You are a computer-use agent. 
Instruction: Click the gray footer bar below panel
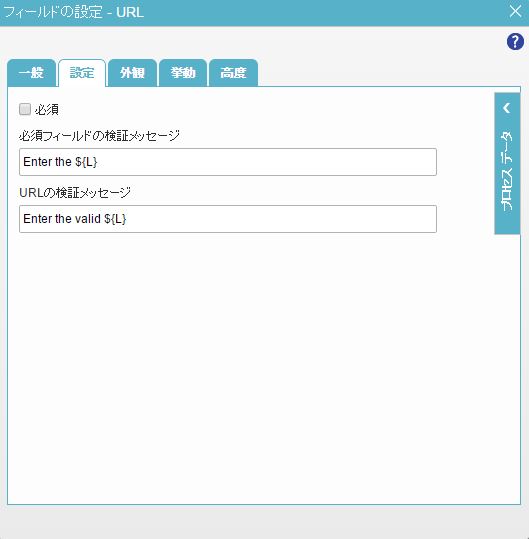(264, 522)
